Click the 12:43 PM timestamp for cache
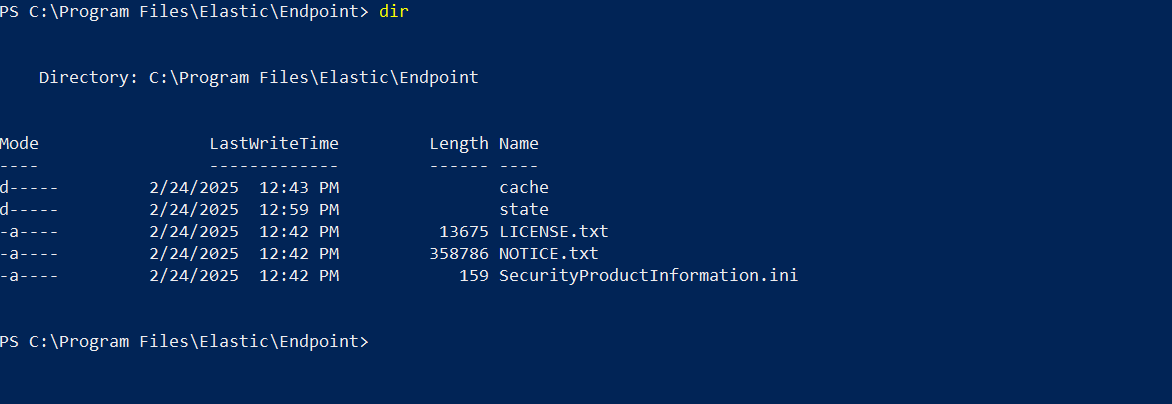Viewport: 1172px width, 404px height. coord(299,187)
